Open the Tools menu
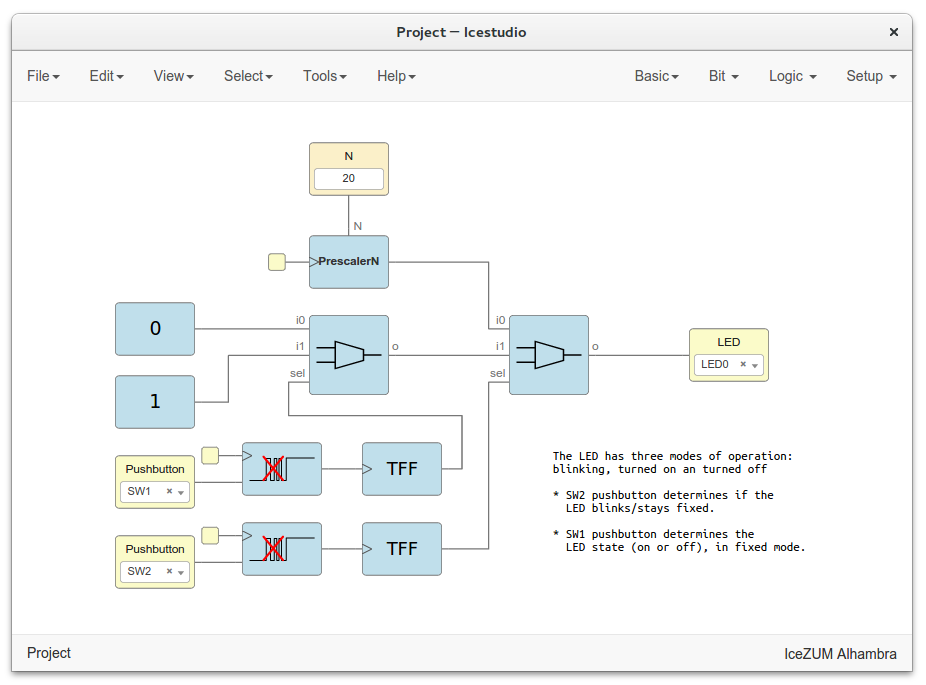This screenshot has width=926, height=685. point(325,76)
